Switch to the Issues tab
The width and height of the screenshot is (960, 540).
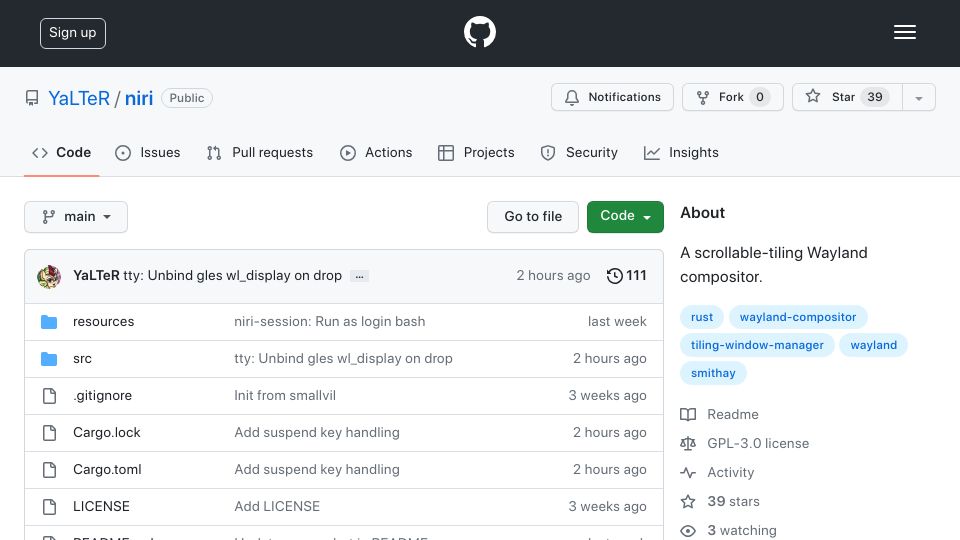[x=148, y=152]
